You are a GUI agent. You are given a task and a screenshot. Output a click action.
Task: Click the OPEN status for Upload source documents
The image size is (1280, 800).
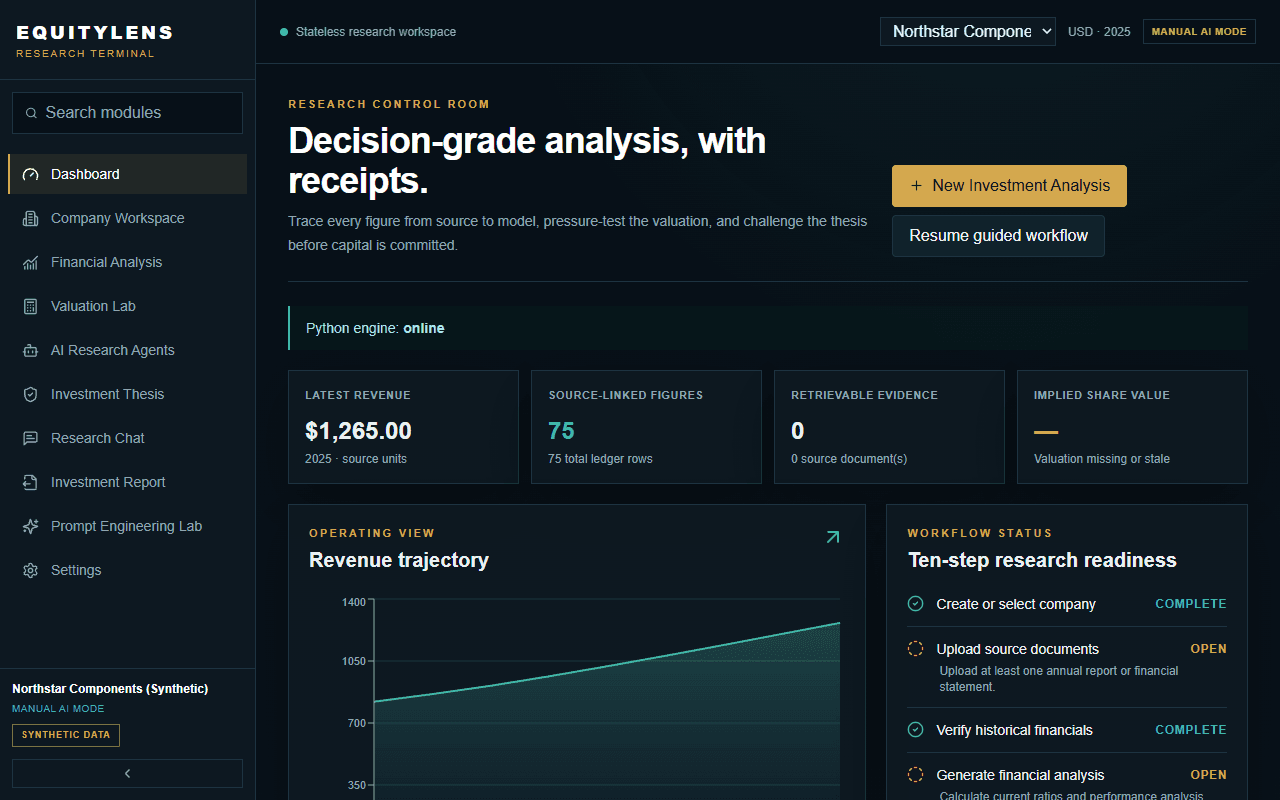[1208, 649]
